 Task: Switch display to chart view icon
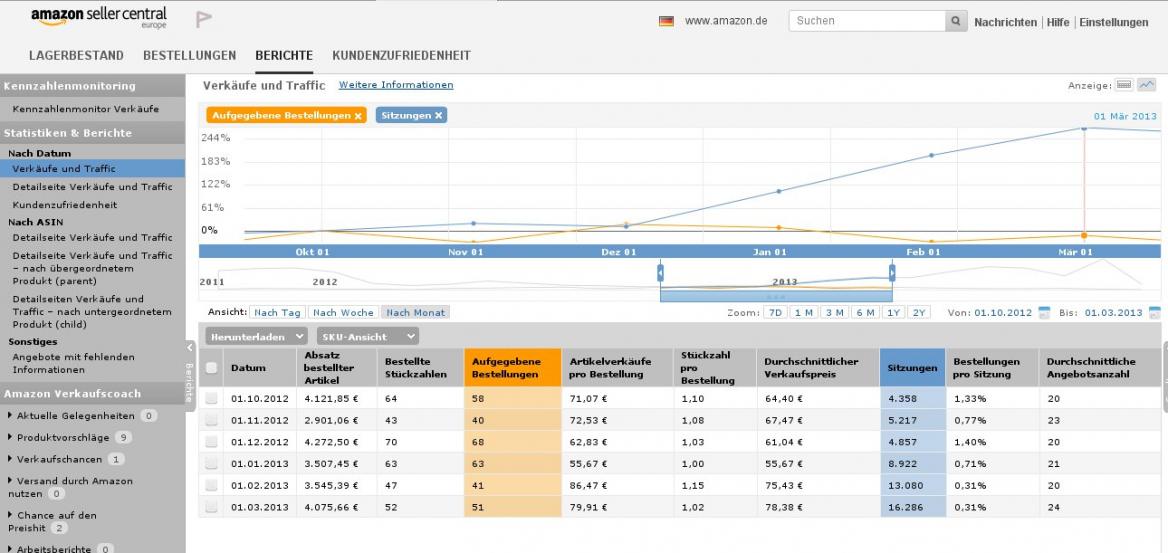point(1146,85)
